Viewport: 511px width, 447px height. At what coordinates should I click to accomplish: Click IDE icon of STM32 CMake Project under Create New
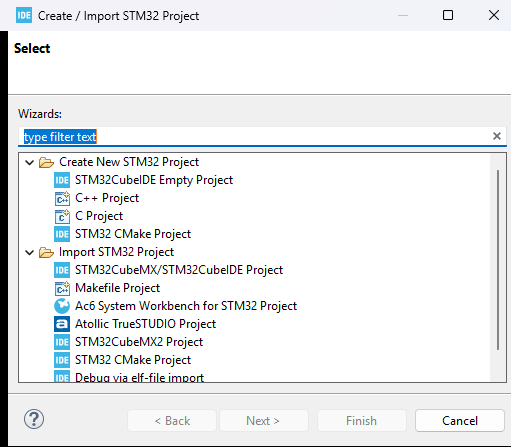click(62, 234)
